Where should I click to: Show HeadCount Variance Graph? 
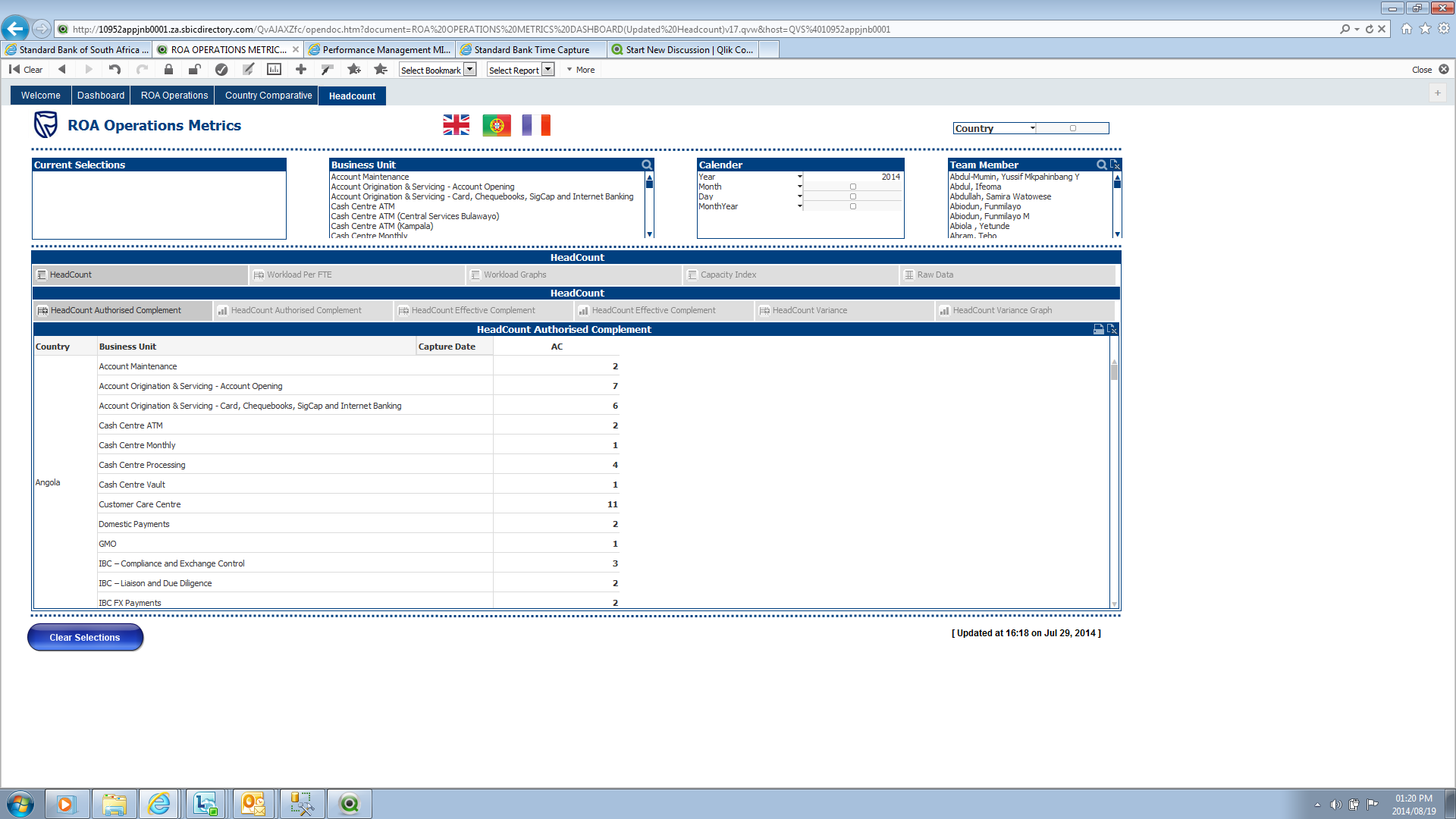pyautogui.click(x=1025, y=311)
